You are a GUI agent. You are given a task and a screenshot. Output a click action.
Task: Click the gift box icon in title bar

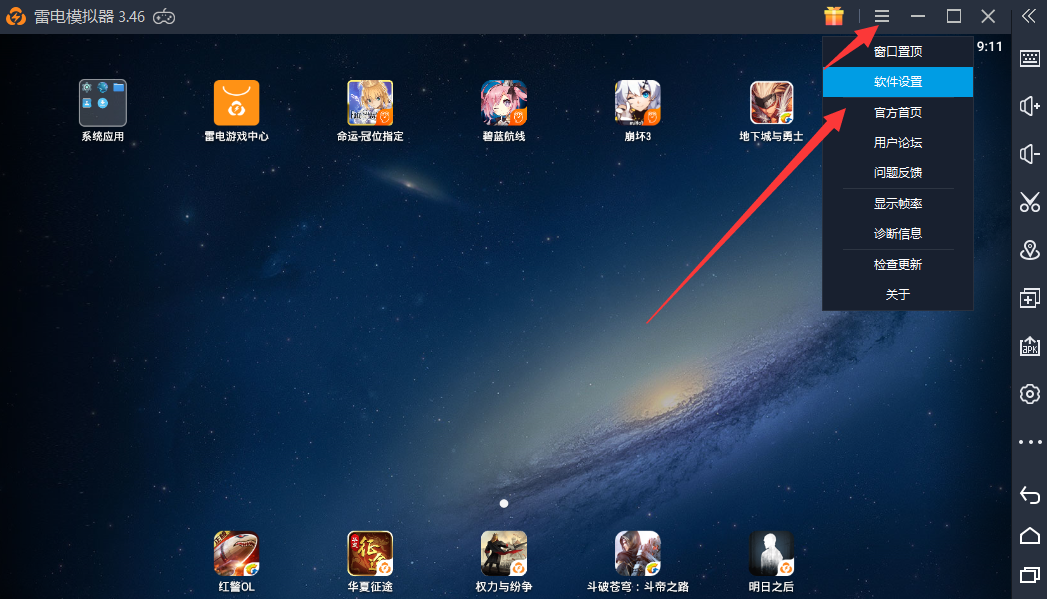click(834, 16)
